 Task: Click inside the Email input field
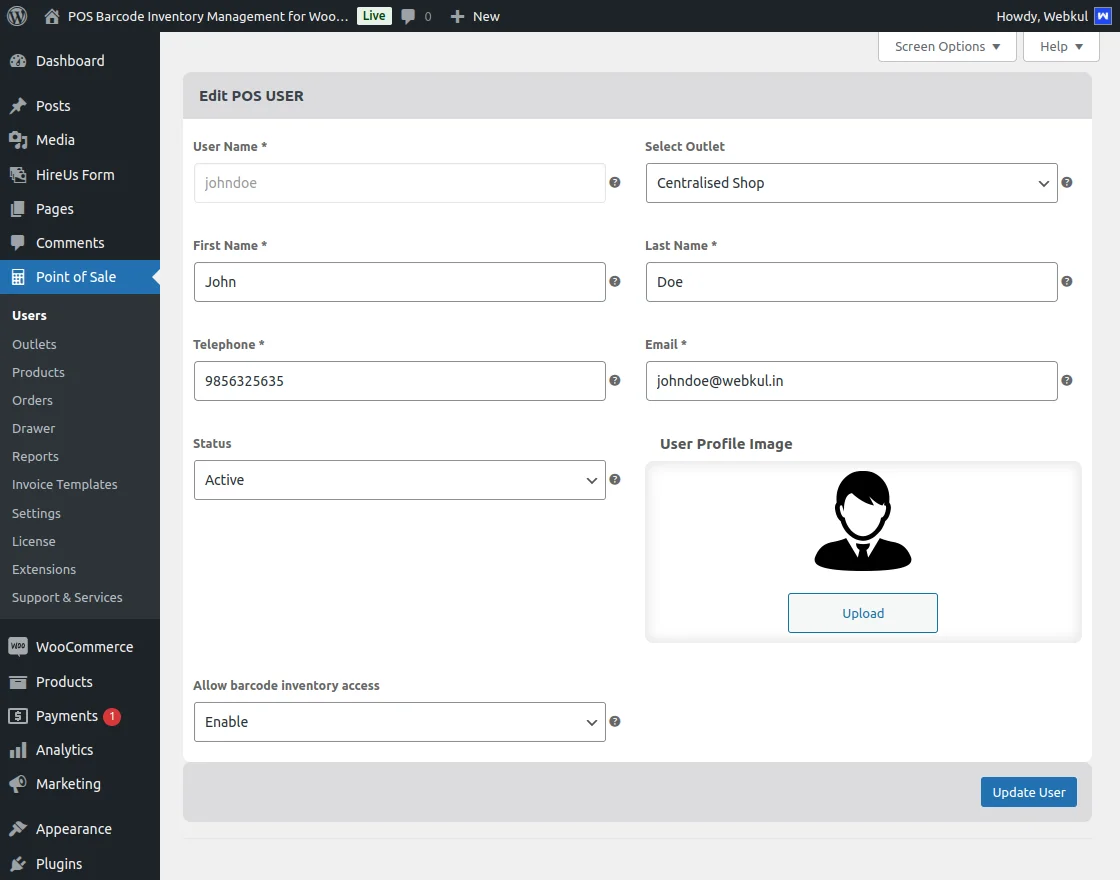[851, 381]
